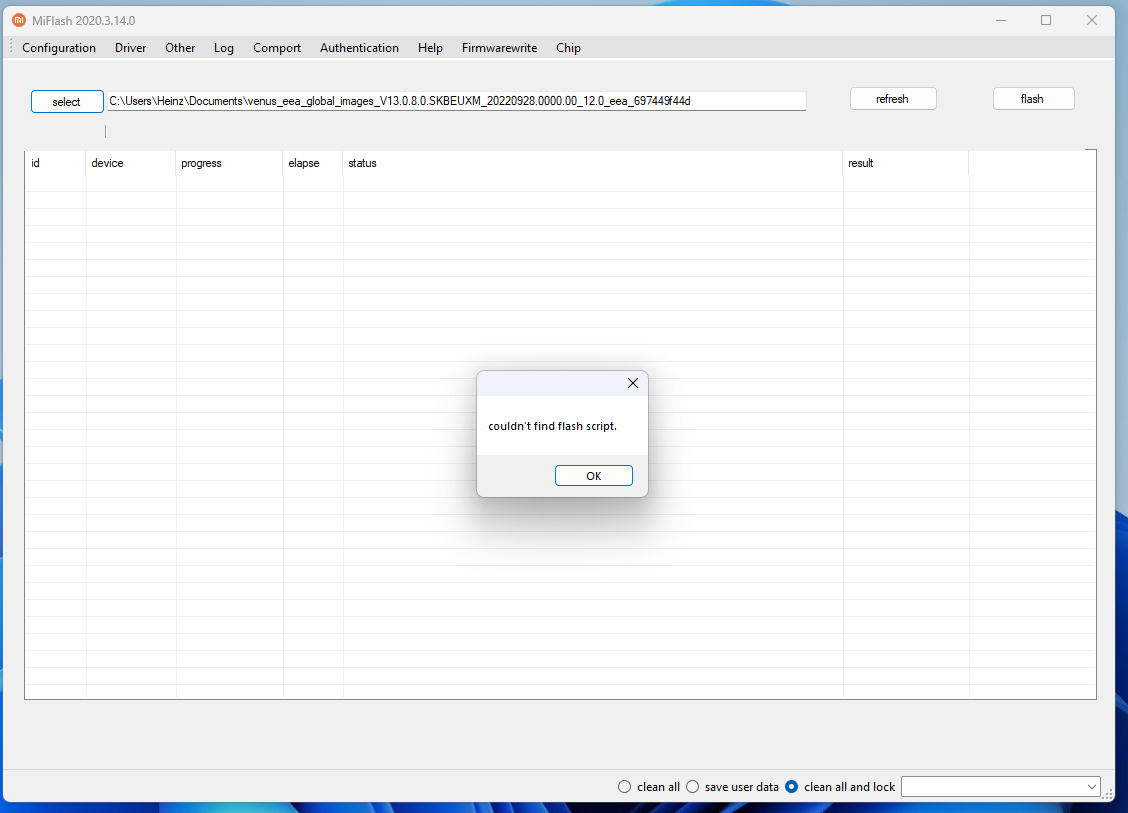Expand the bottom-right script combo box

1091,787
